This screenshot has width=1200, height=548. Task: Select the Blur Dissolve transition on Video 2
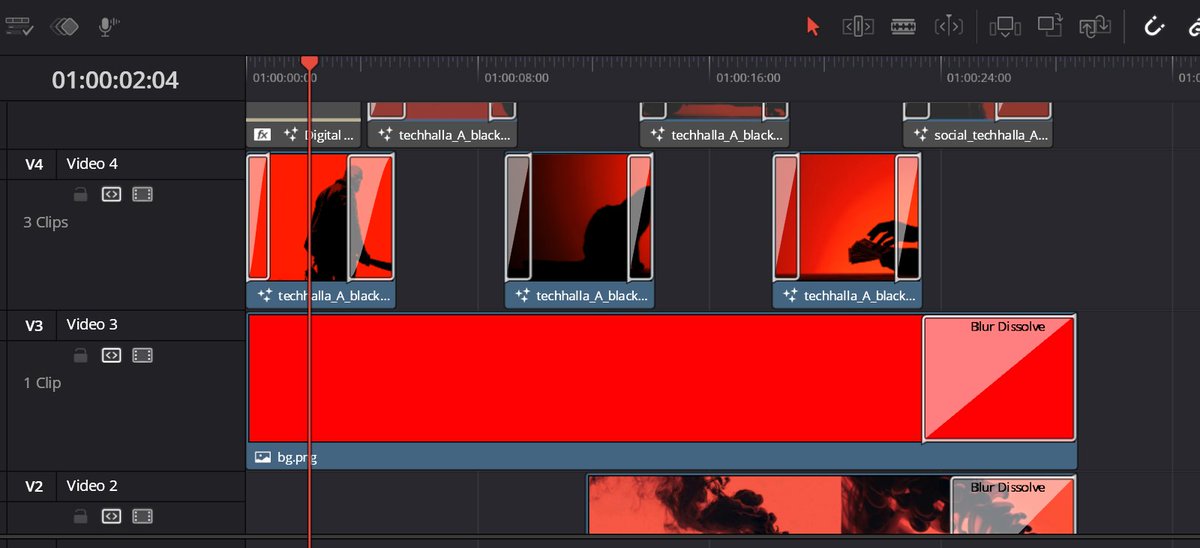click(x=1012, y=505)
